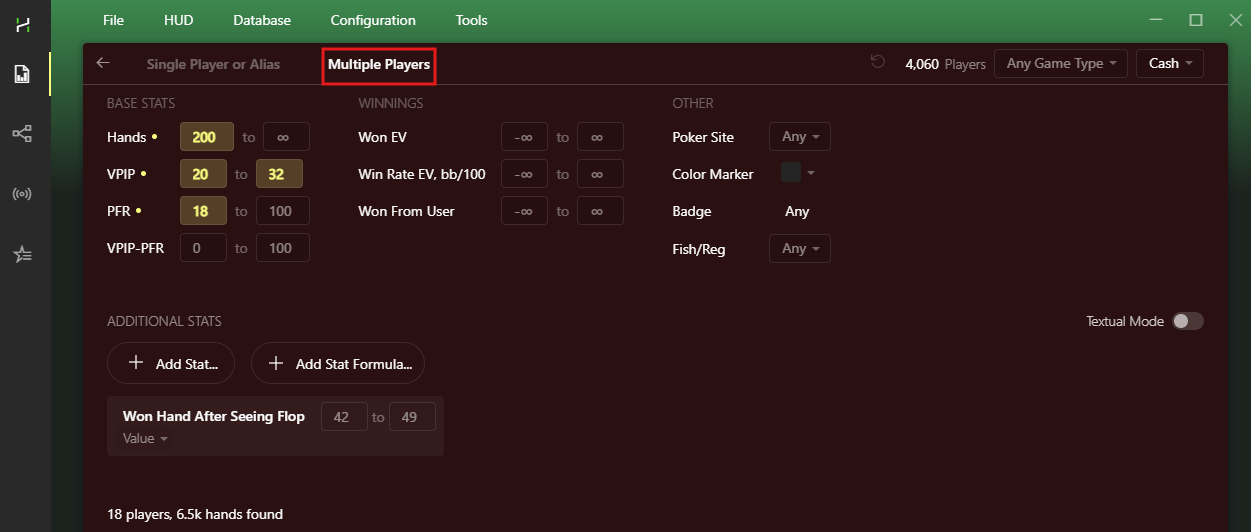Screen dimensions: 1251x532
Task: Click the Badge Any selector
Action: (x=797, y=211)
